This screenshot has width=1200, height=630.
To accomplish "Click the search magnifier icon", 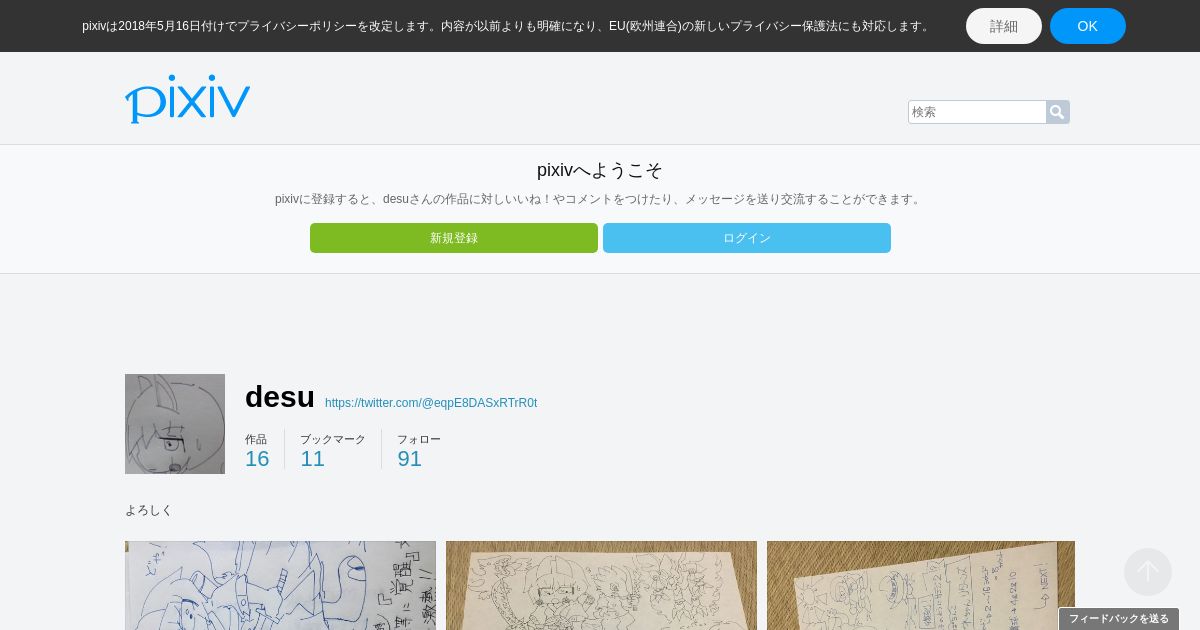I will click(x=1057, y=112).
